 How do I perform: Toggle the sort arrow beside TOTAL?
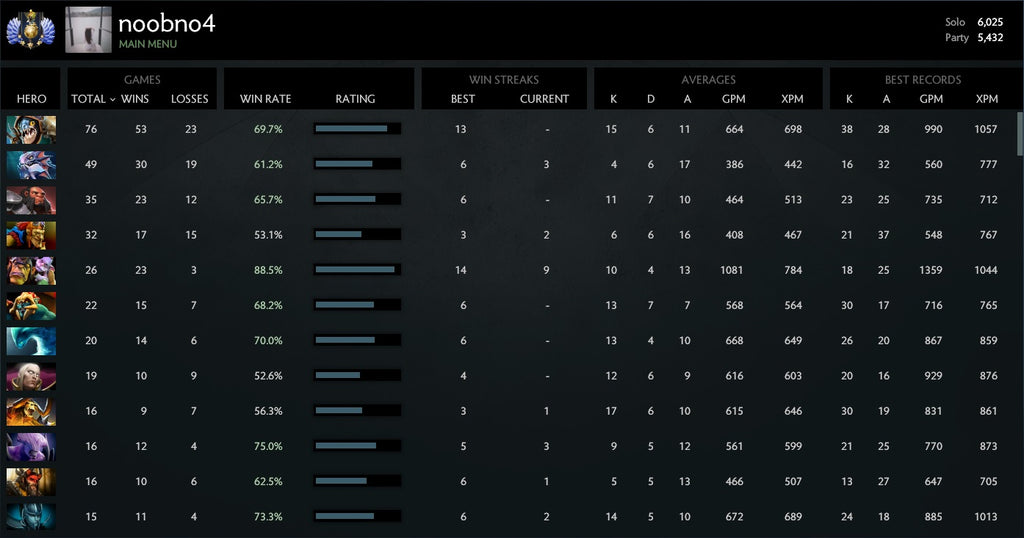click(112, 99)
